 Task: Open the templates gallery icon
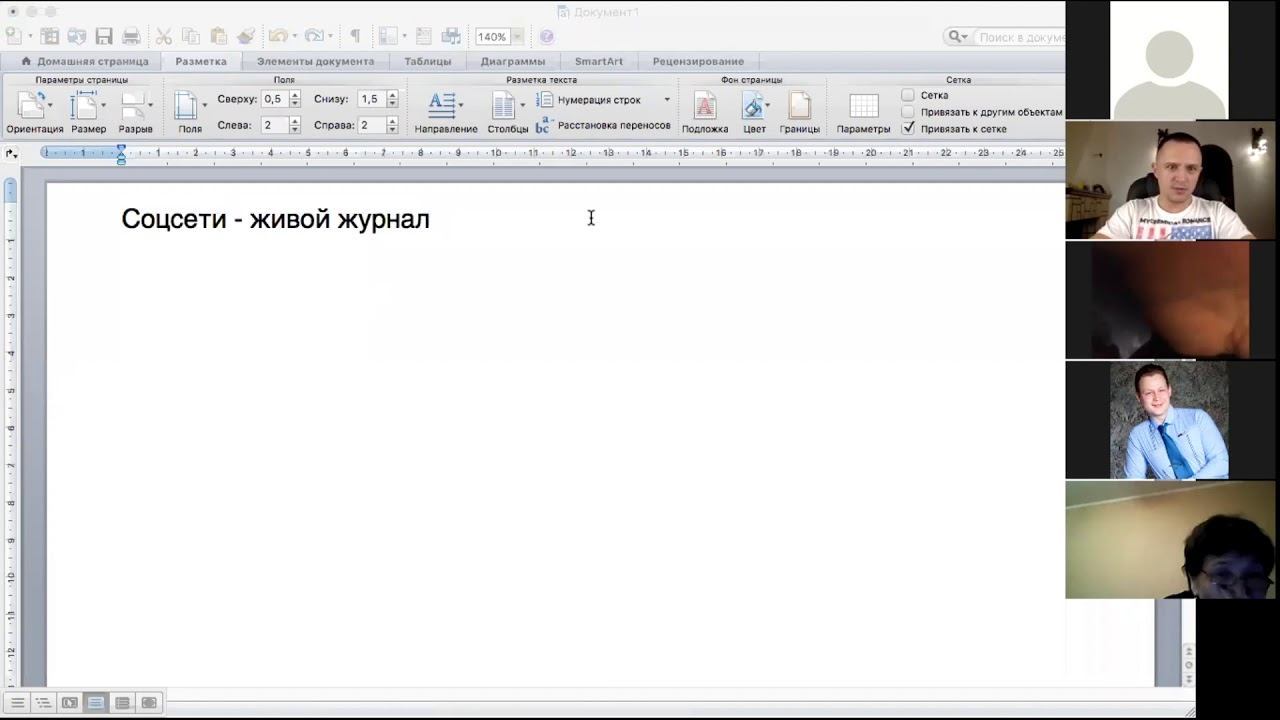coord(49,36)
